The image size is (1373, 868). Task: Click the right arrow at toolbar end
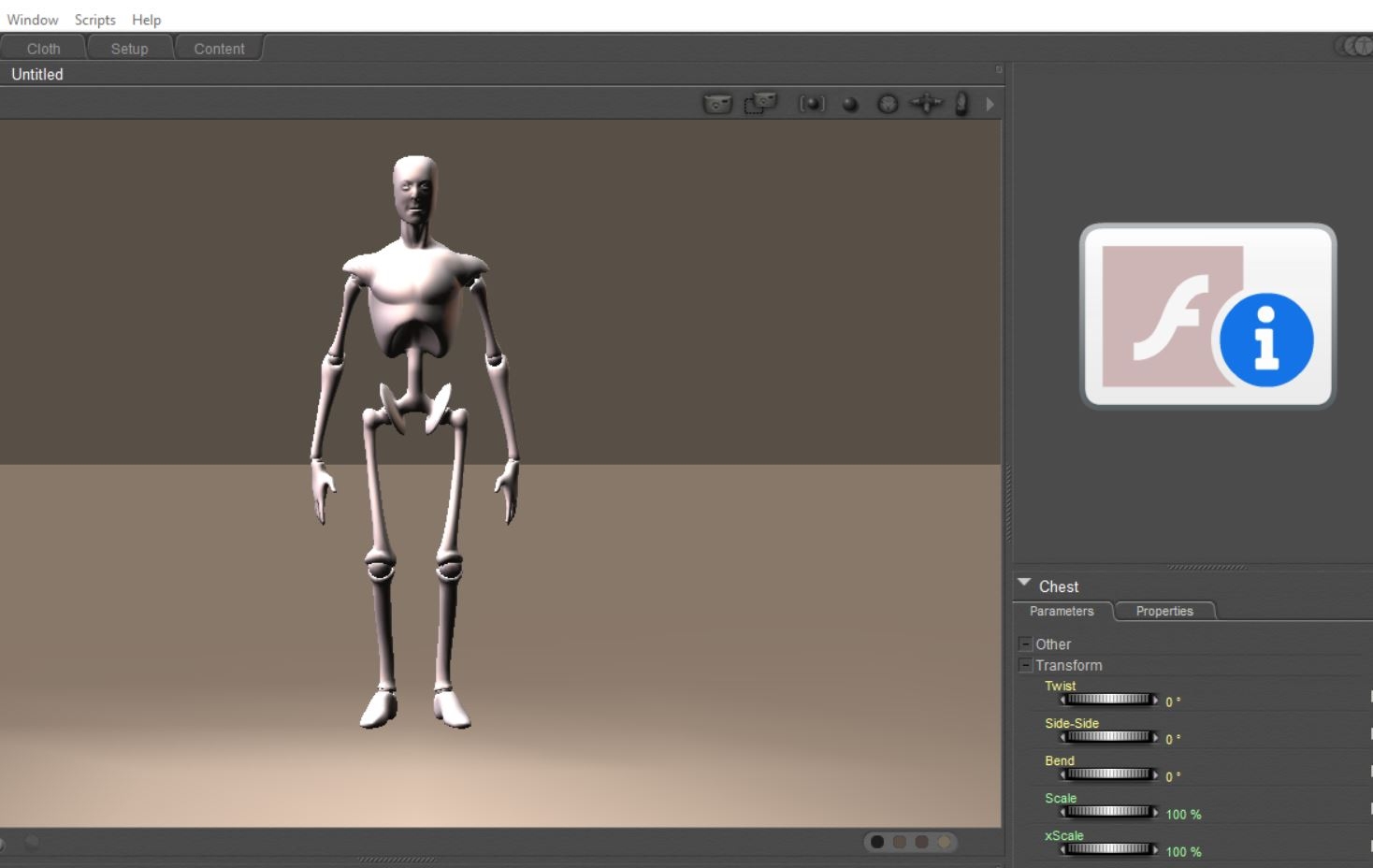coord(990,104)
